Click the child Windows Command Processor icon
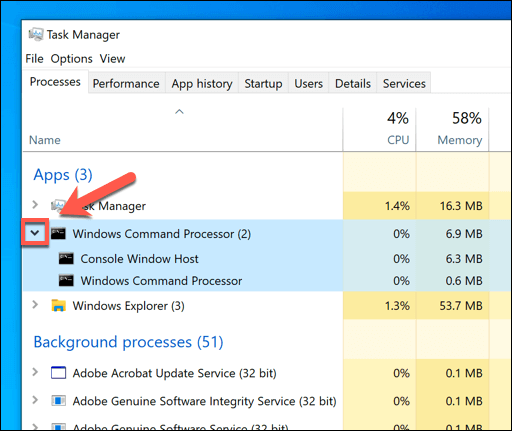The width and height of the screenshot is (512, 431). coord(66,281)
